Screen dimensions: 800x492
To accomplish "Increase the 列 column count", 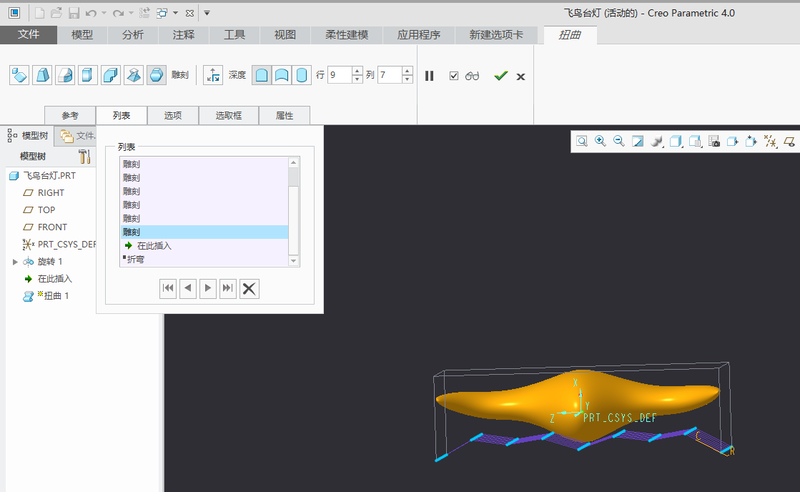I will click(407, 71).
